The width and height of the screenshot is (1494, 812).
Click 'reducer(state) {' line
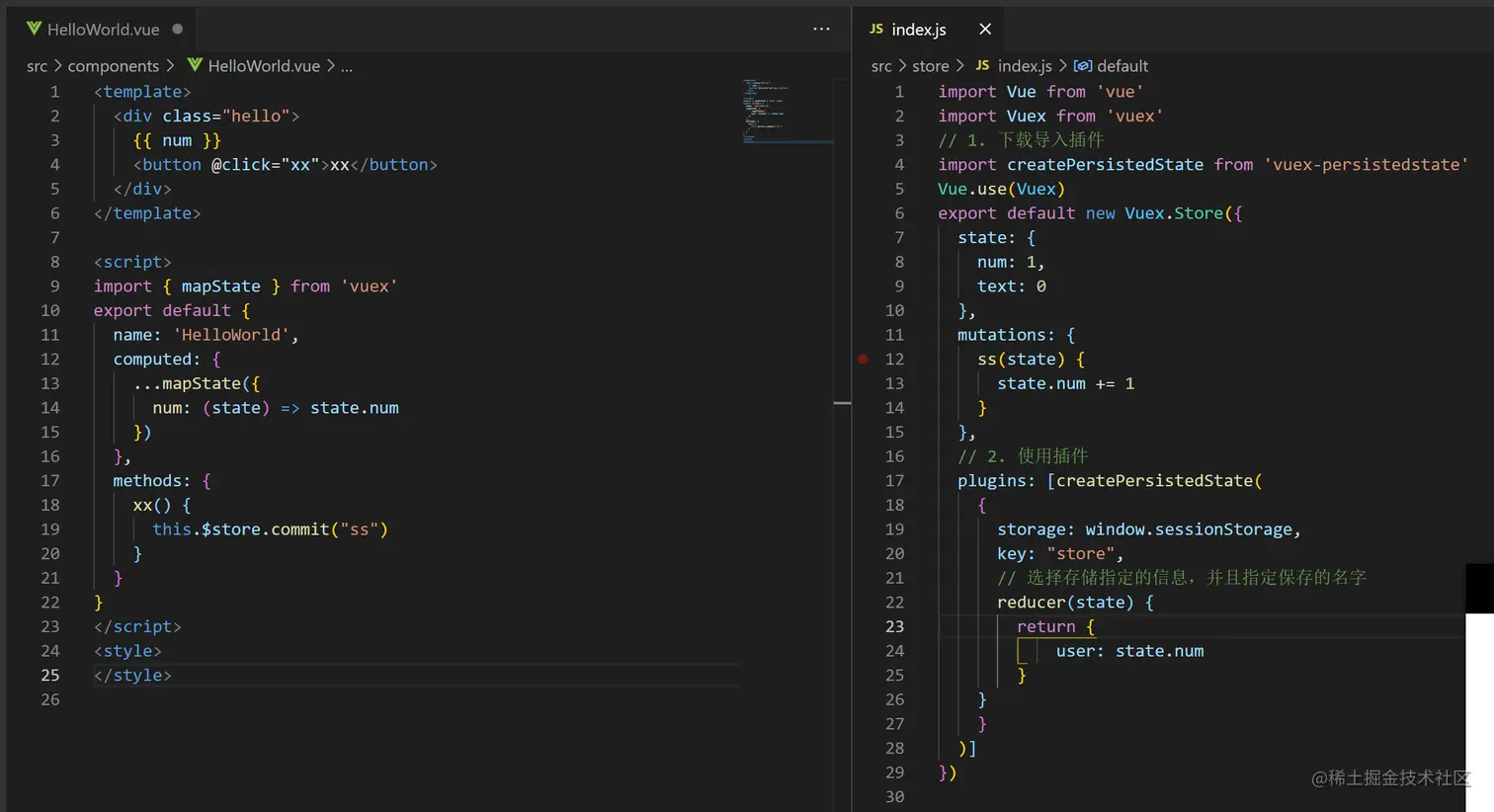click(1075, 603)
